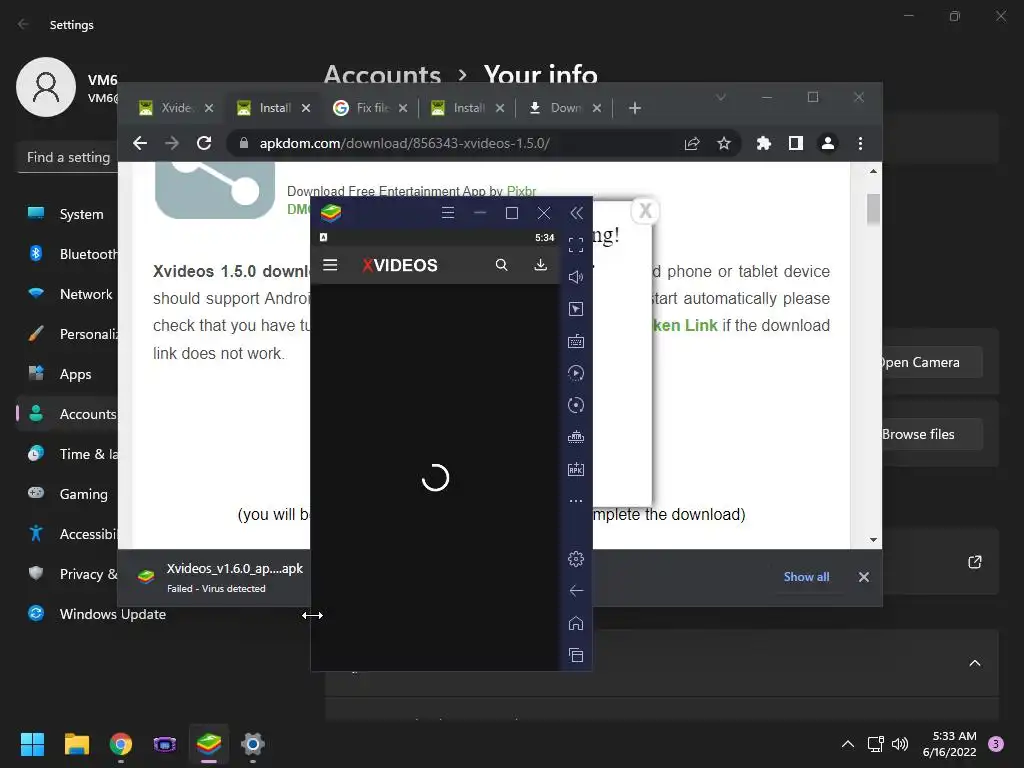The height and width of the screenshot is (768, 1024).
Task: Open BlueStacks recent apps icon
Action: click(576, 655)
